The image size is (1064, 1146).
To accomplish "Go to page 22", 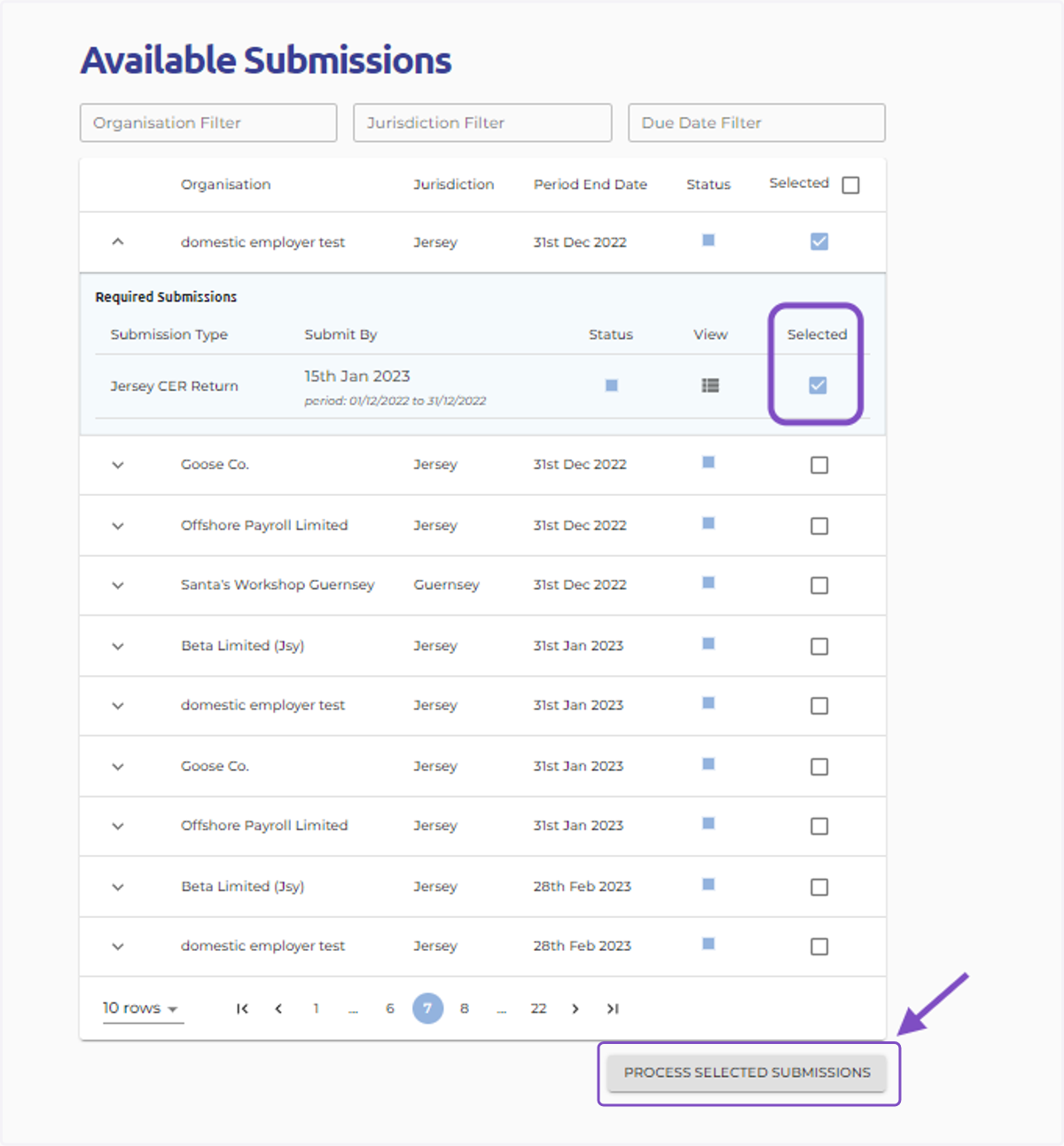I will click(538, 1009).
